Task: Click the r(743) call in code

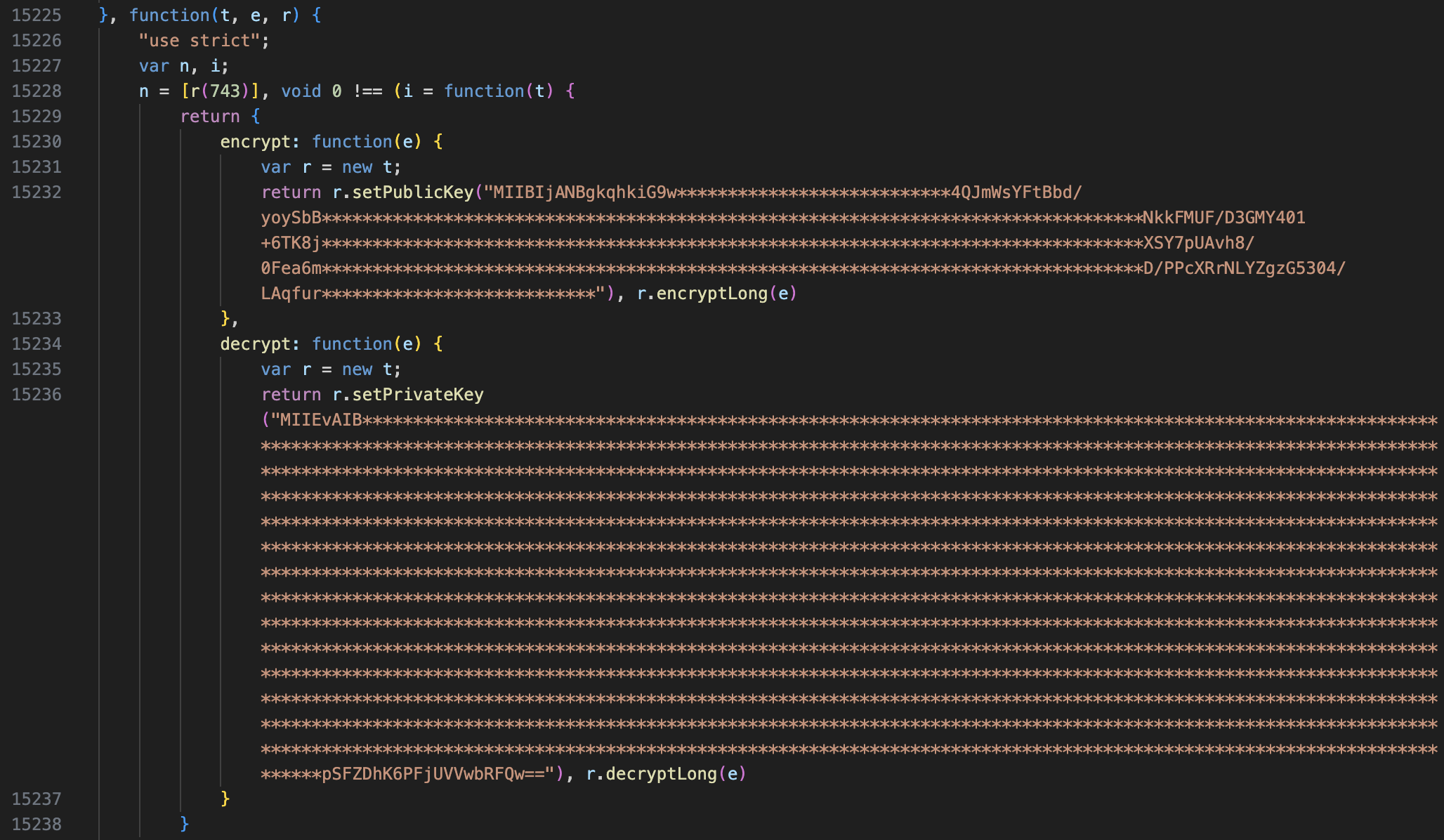Action: point(220,91)
